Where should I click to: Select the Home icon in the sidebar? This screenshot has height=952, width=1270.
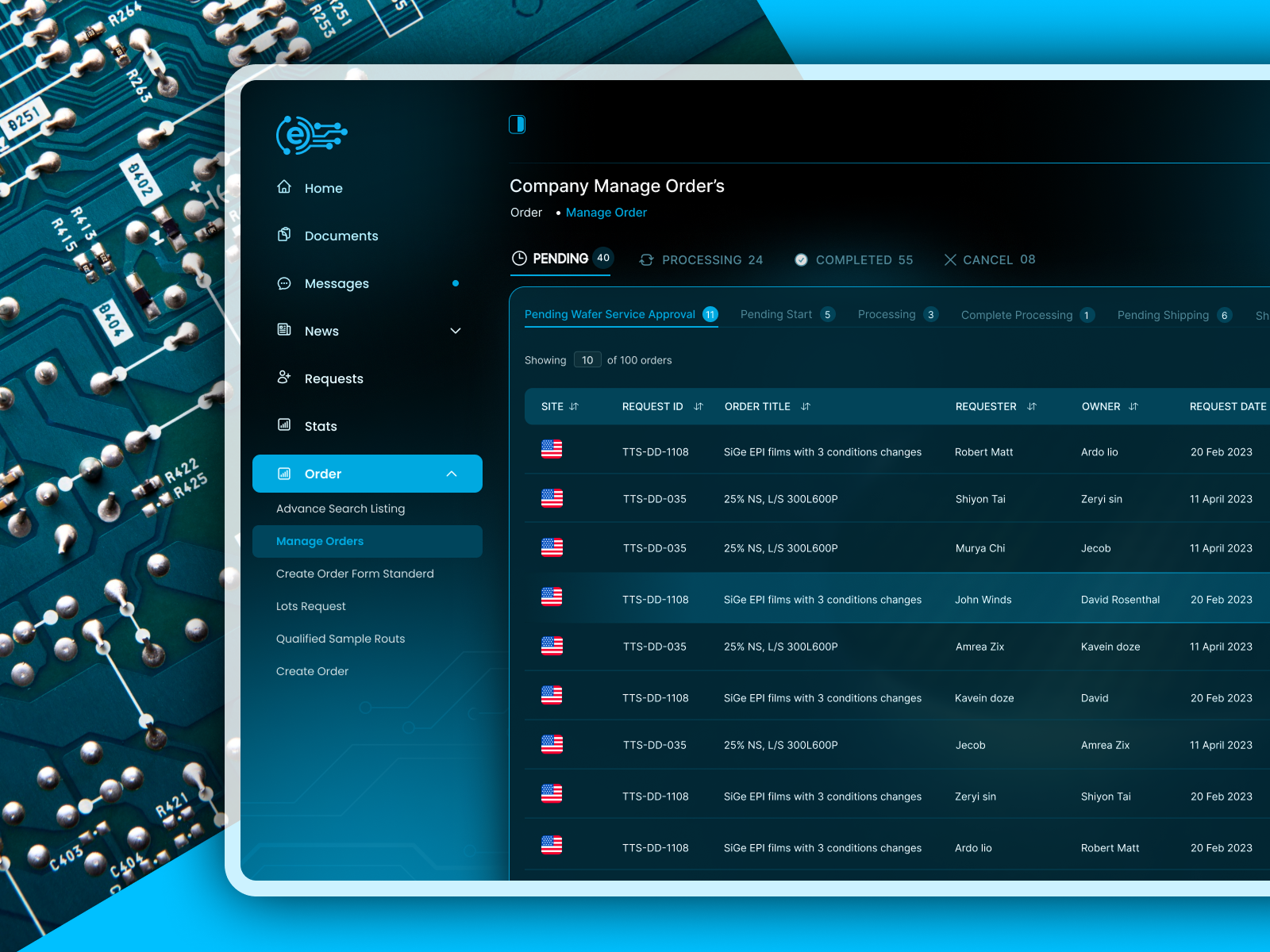(x=285, y=187)
